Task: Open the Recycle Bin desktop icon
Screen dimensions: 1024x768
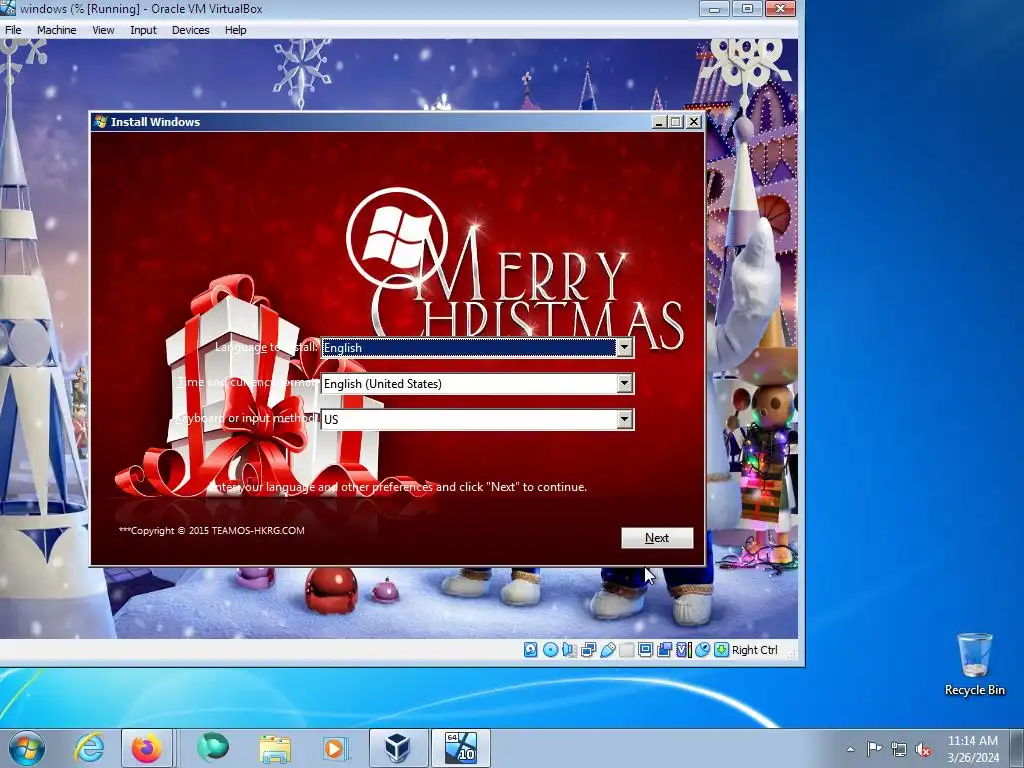Action: click(974, 664)
